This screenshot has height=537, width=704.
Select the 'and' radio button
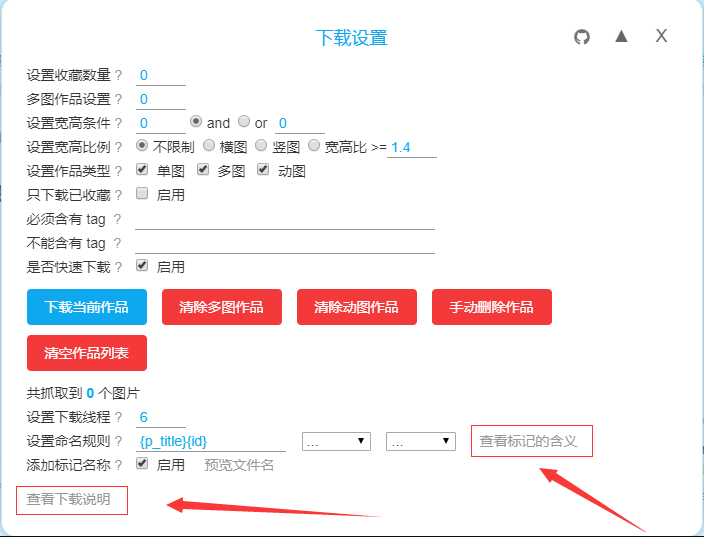coord(196,121)
